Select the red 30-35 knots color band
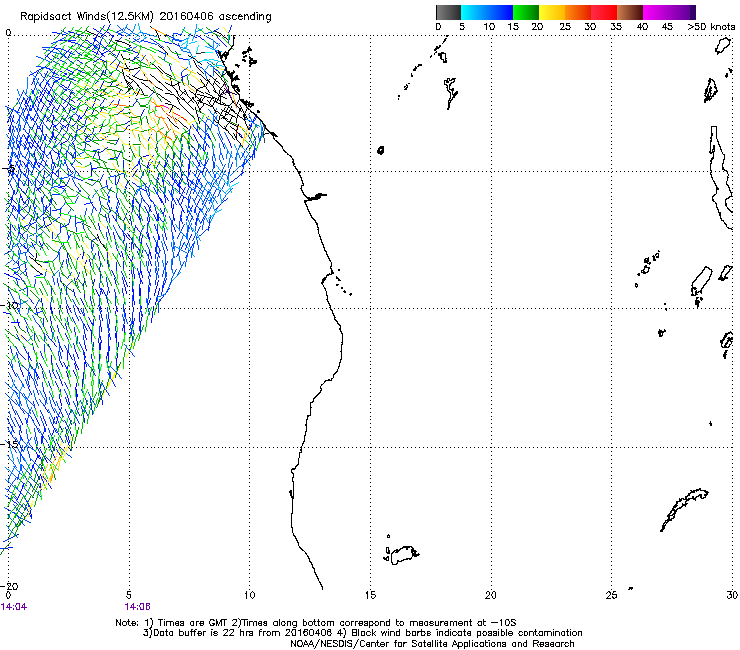The width and height of the screenshot is (740, 650). tap(604, 12)
